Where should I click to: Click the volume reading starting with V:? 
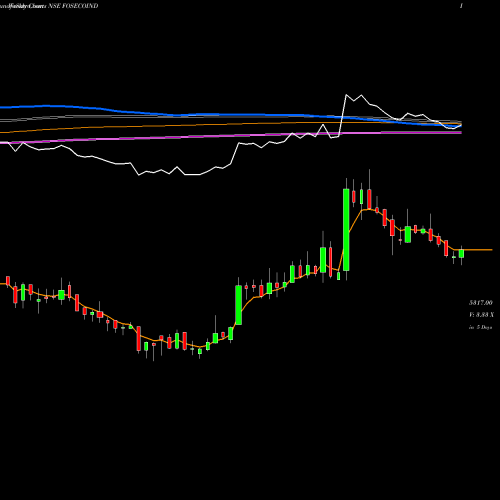(x=481, y=315)
